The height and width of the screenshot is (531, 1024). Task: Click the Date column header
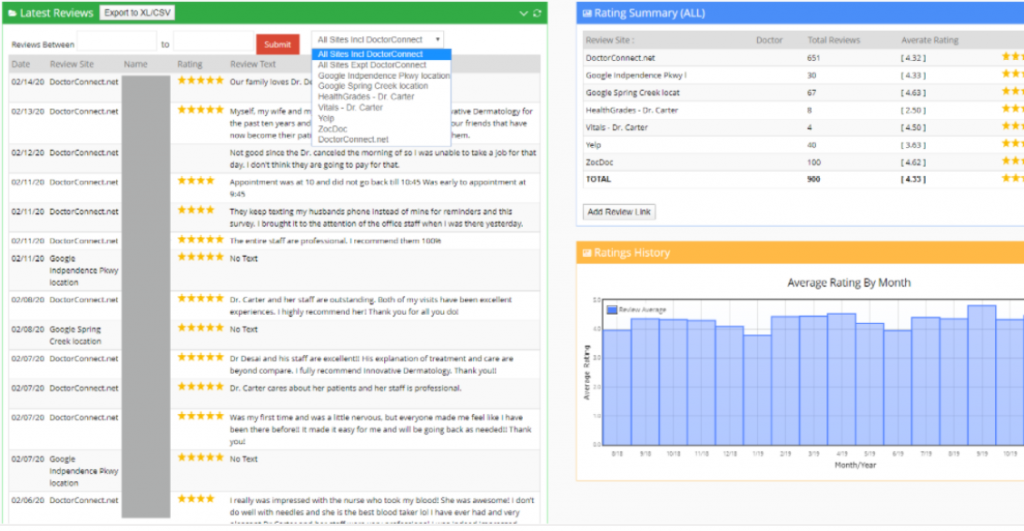(x=20, y=64)
